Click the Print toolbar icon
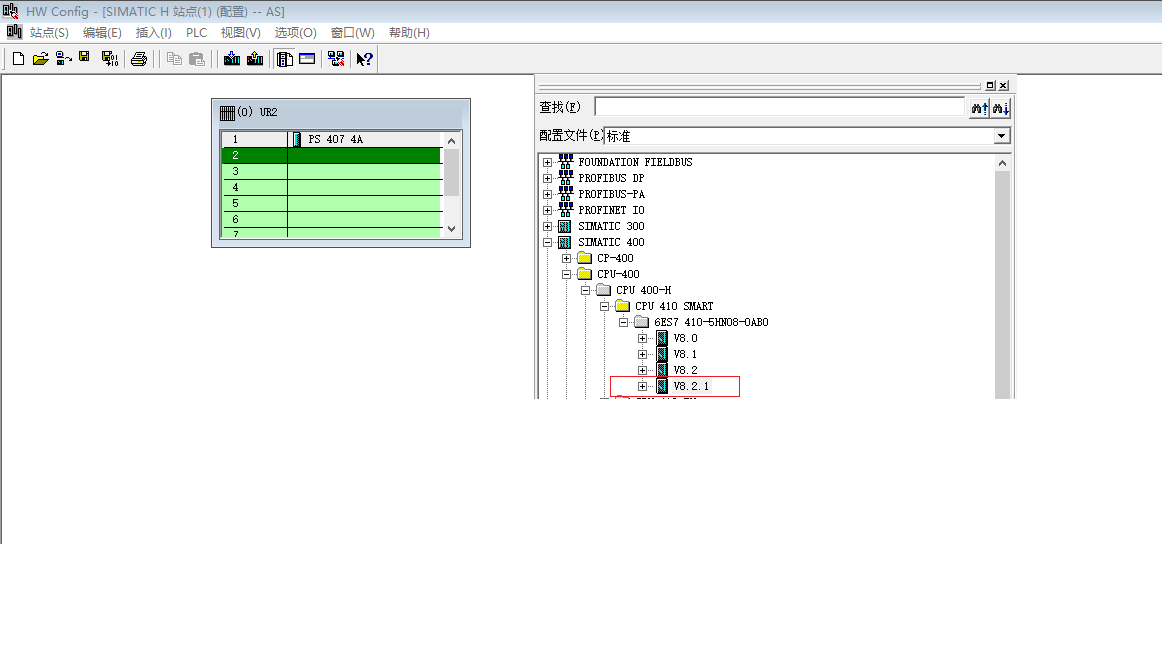The image size is (1162, 648). [x=139, y=59]
